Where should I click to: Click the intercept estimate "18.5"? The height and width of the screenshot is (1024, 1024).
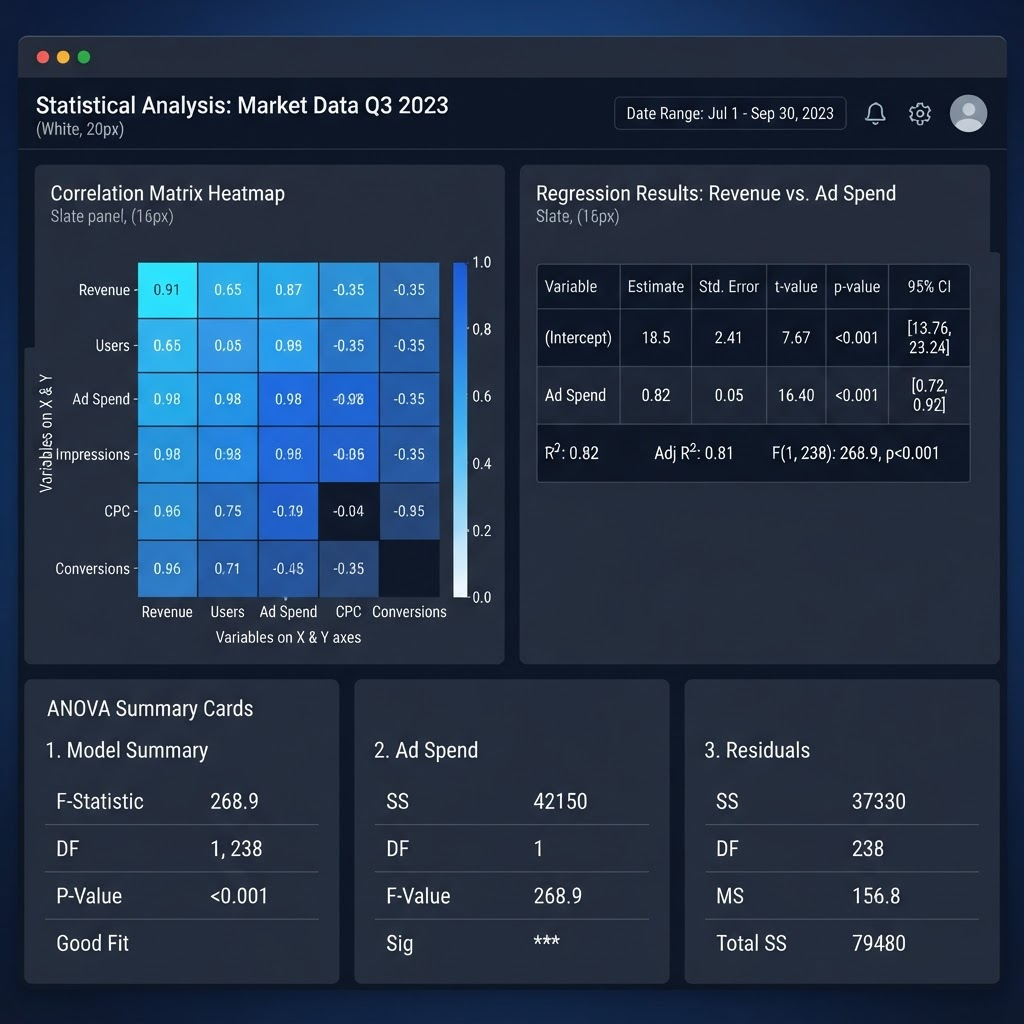656,338
